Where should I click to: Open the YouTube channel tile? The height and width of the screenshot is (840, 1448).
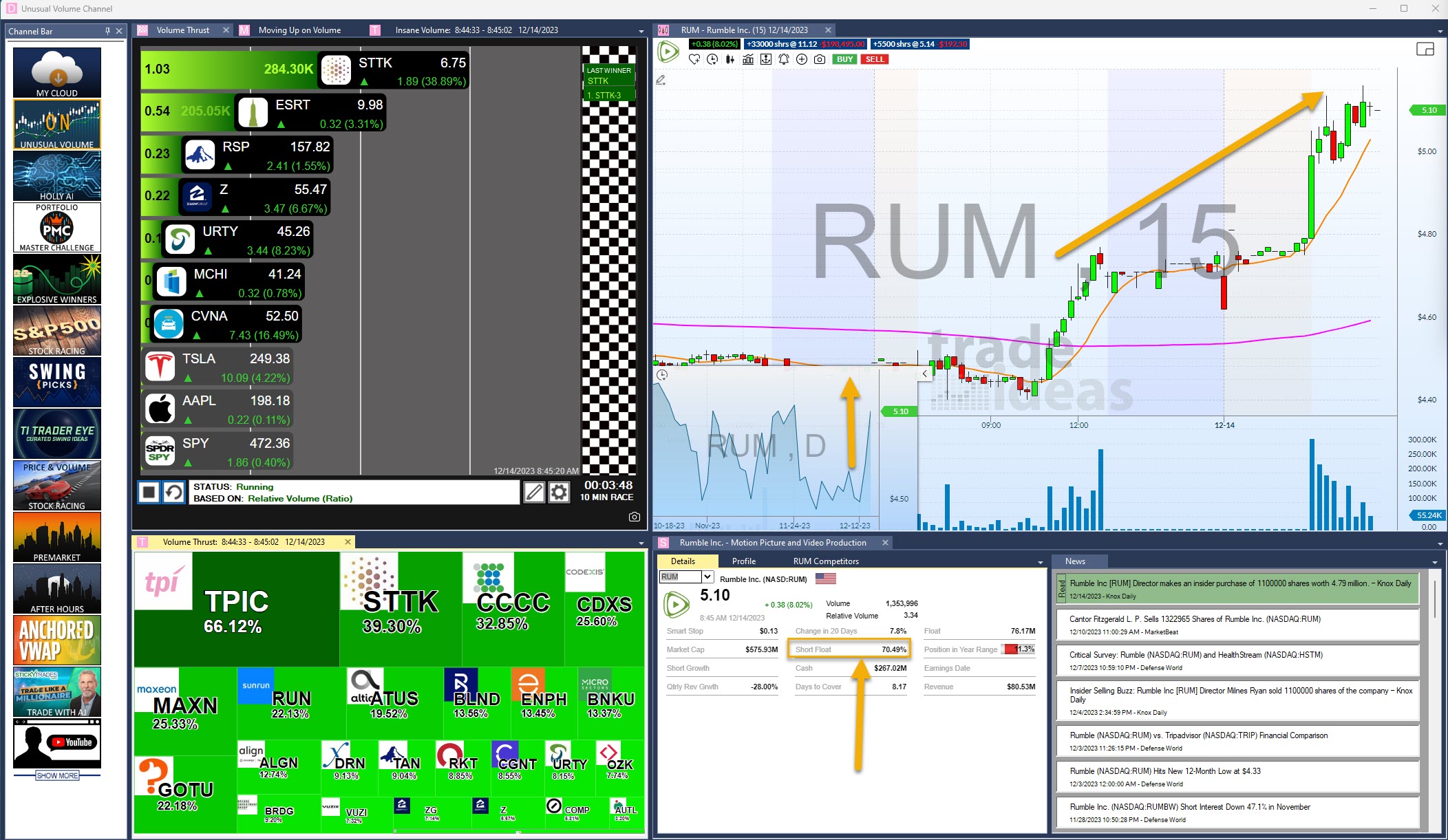pos(57,744)
